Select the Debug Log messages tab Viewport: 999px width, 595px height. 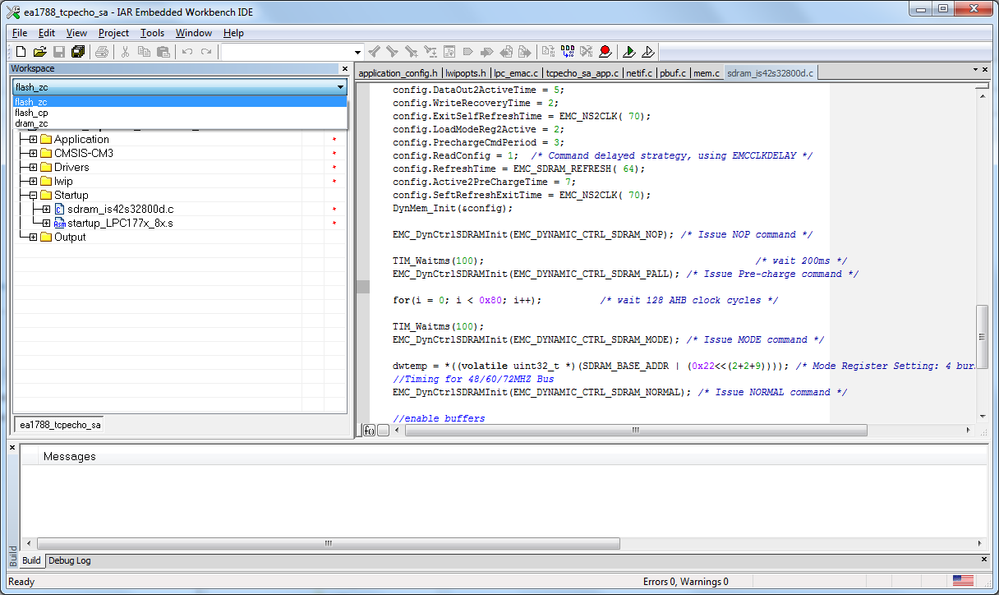point(69,561)
